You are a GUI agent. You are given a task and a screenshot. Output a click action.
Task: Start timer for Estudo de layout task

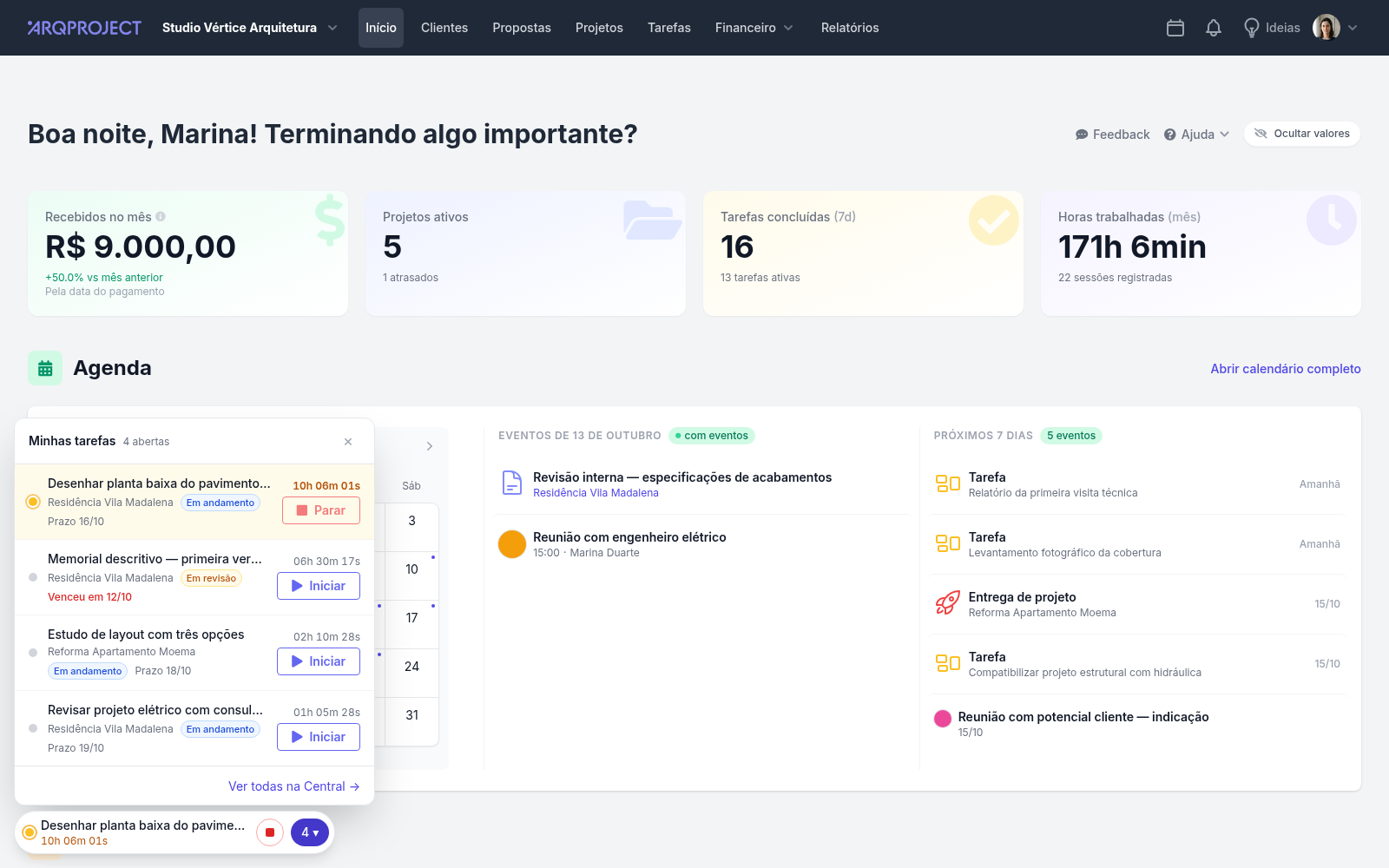click(319, 661)
